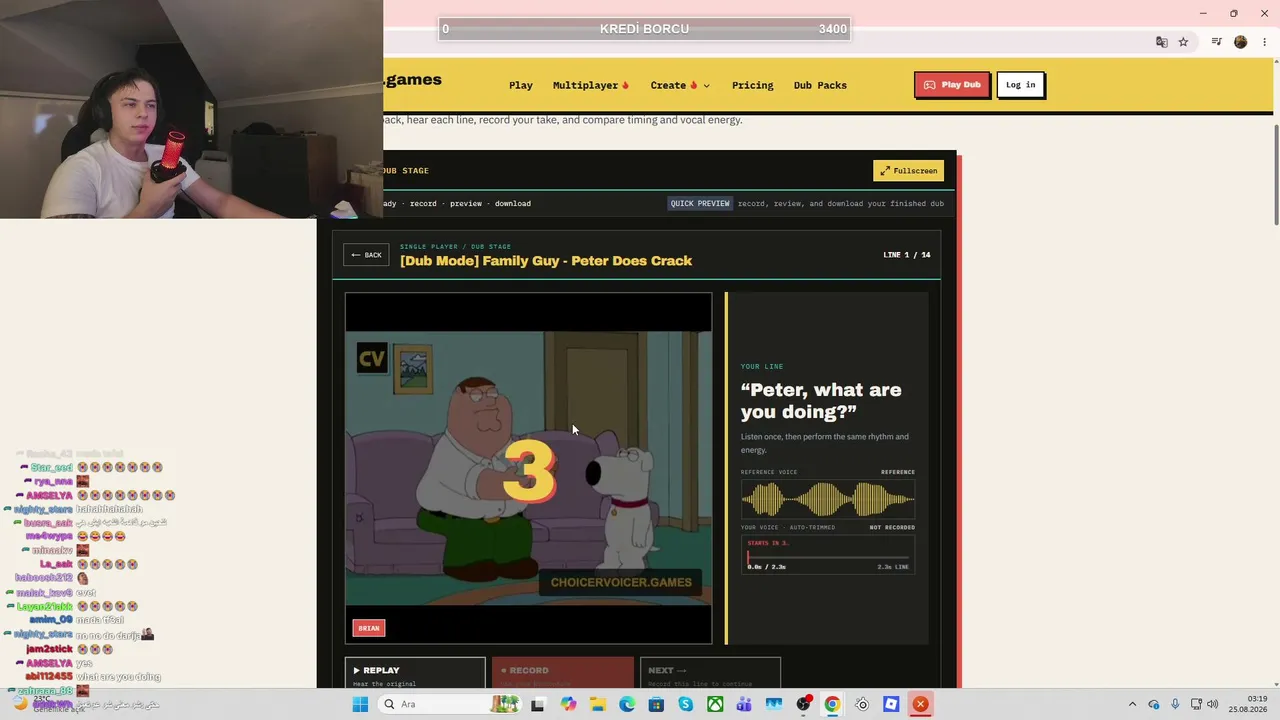Image resolution: width=1280 pixels, height=720 pixels.
Task: Click the 'download' step in the stage steps
Action: [x=513, y=203]
